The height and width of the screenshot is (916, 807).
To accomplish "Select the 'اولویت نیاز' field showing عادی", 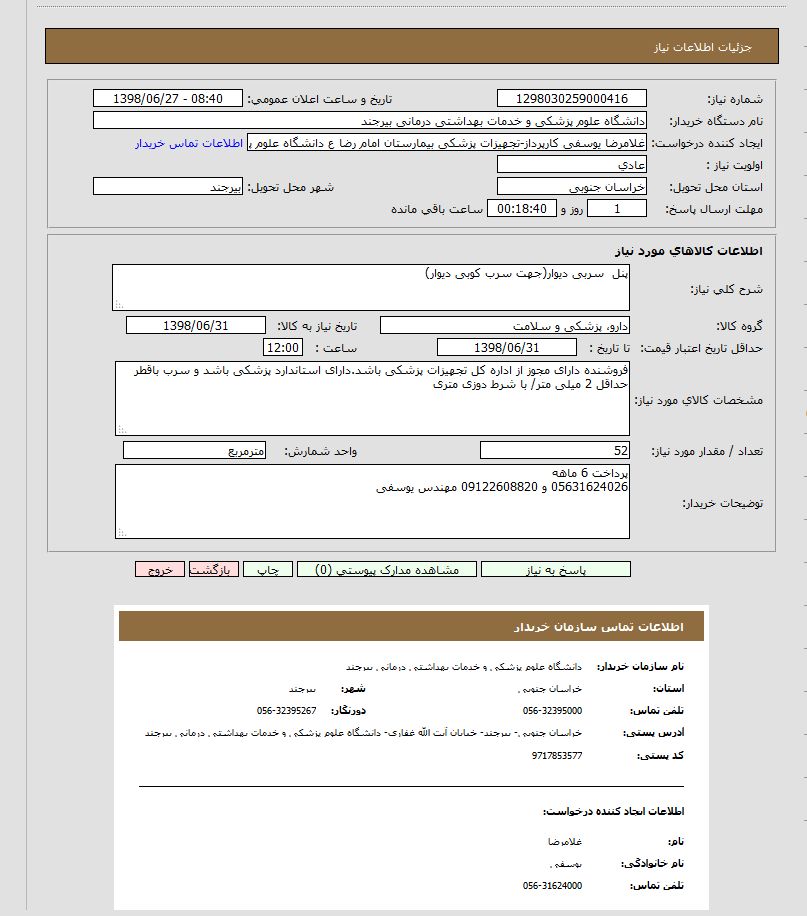I will click(x=571, y=165).
